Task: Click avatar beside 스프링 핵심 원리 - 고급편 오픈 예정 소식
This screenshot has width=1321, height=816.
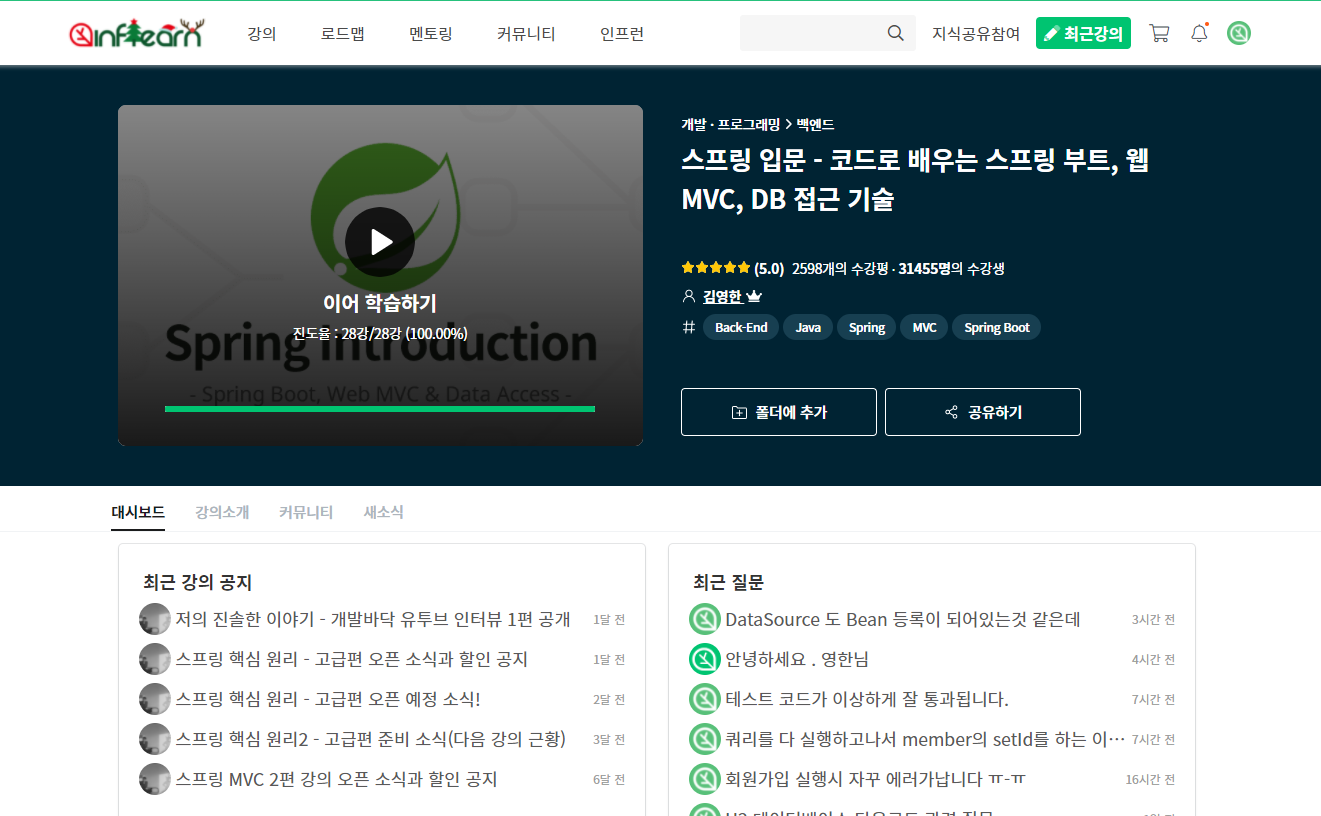Action: [155, 699]
